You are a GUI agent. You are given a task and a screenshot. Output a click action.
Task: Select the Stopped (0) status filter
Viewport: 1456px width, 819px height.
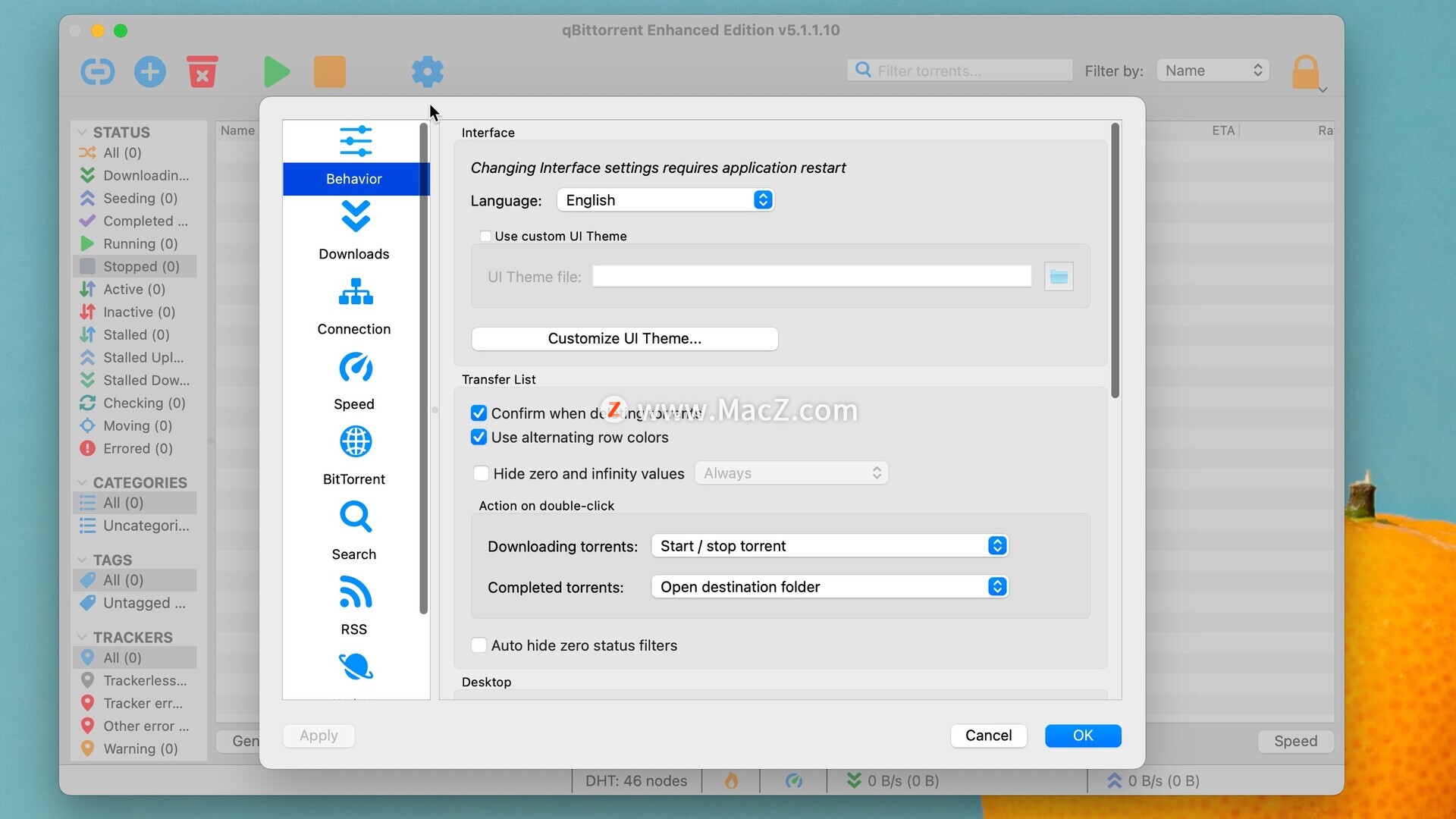[x=134, y=266]
